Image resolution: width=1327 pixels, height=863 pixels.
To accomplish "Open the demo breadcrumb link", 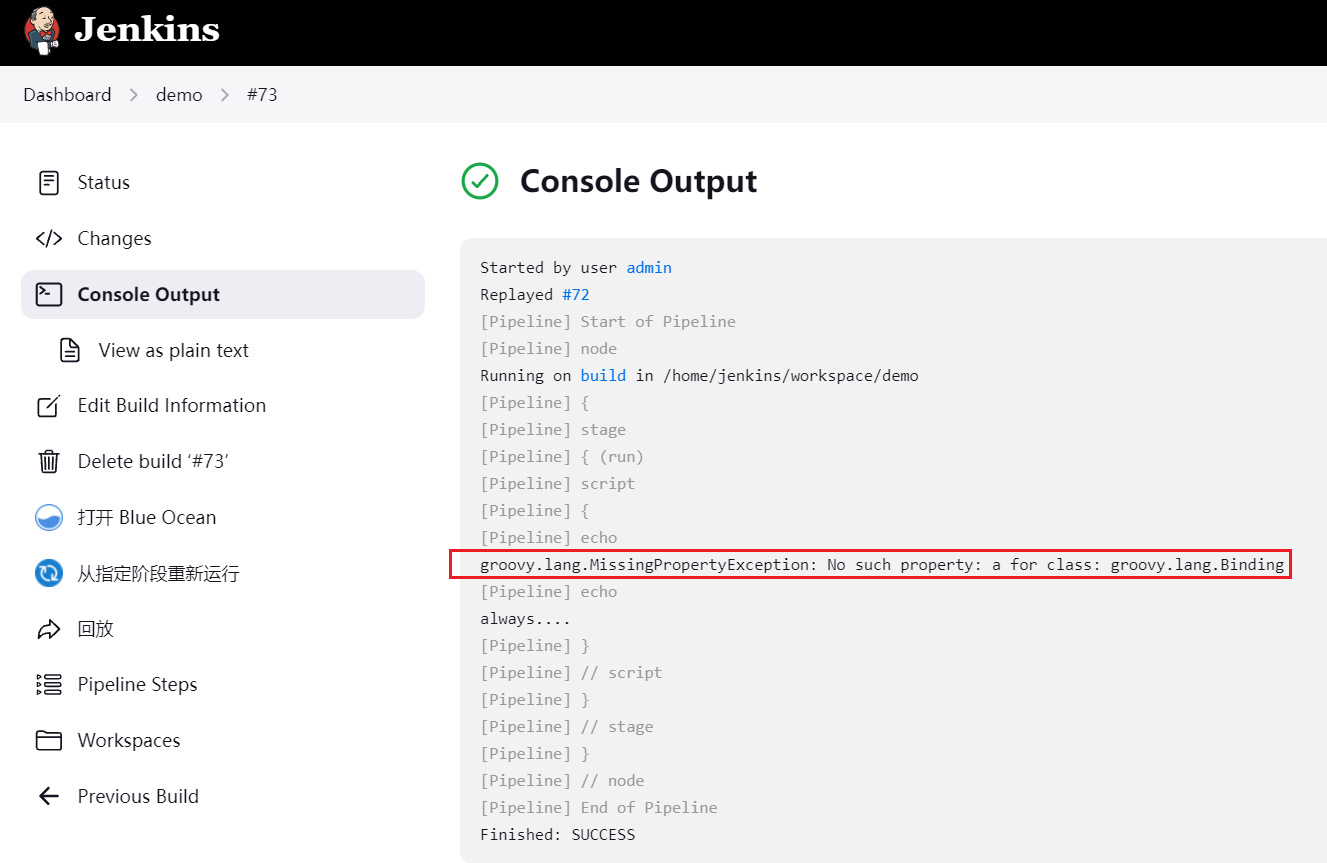I will (x=179, y=95).
